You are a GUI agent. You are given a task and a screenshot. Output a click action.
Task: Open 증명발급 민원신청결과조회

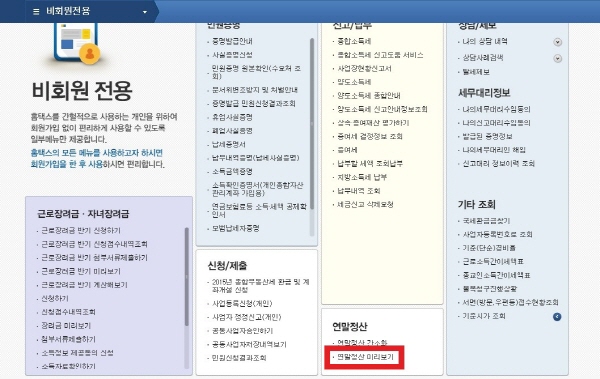[x=254, y=103]
